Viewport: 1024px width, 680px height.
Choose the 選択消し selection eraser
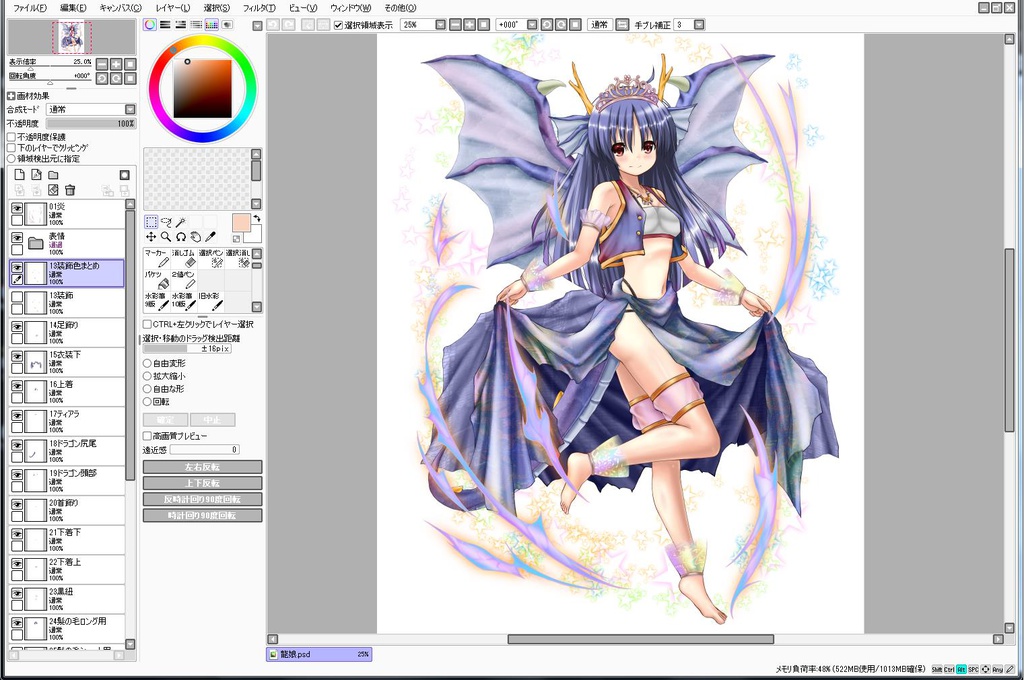237,259
